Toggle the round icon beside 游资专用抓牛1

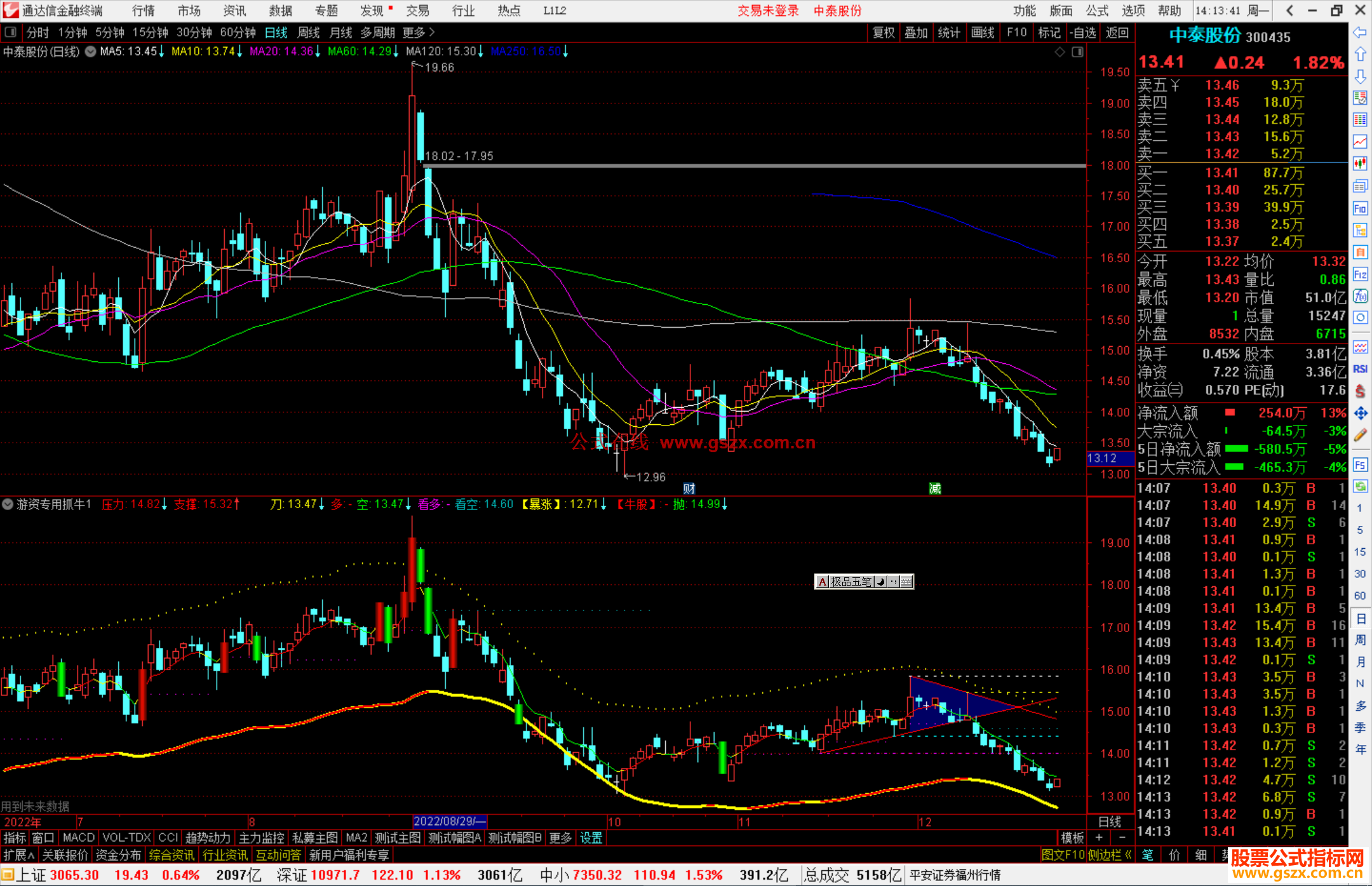[x=8, y=504]
